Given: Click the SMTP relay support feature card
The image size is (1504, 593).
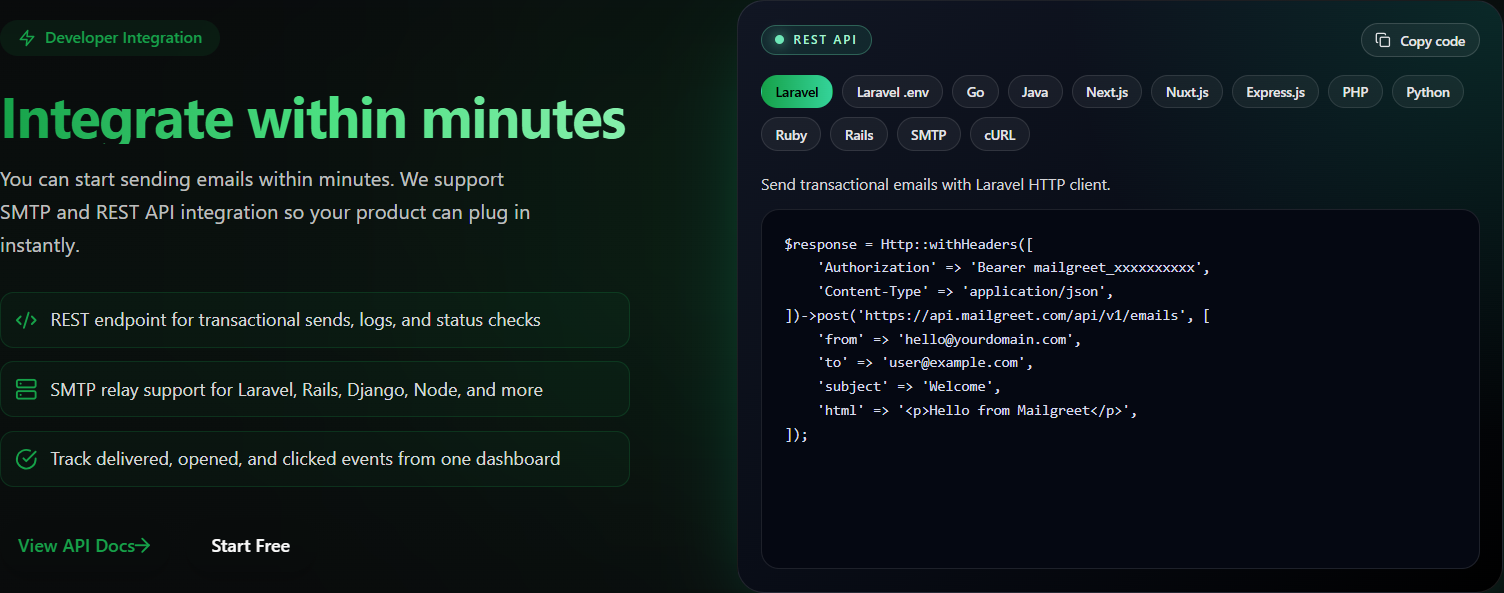Looking at the screenshot, I should pos(315,389).
